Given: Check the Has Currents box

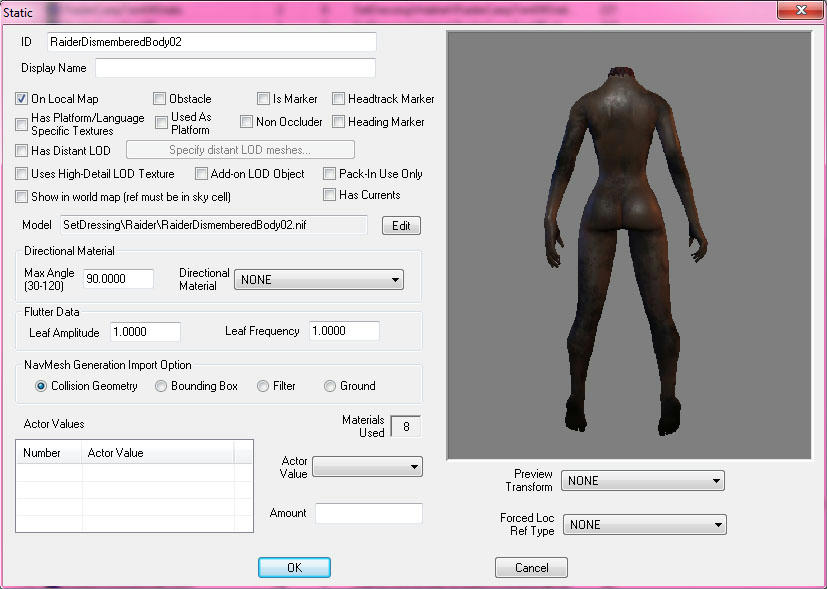Looking at the screenshot, I should click(330, 195).
